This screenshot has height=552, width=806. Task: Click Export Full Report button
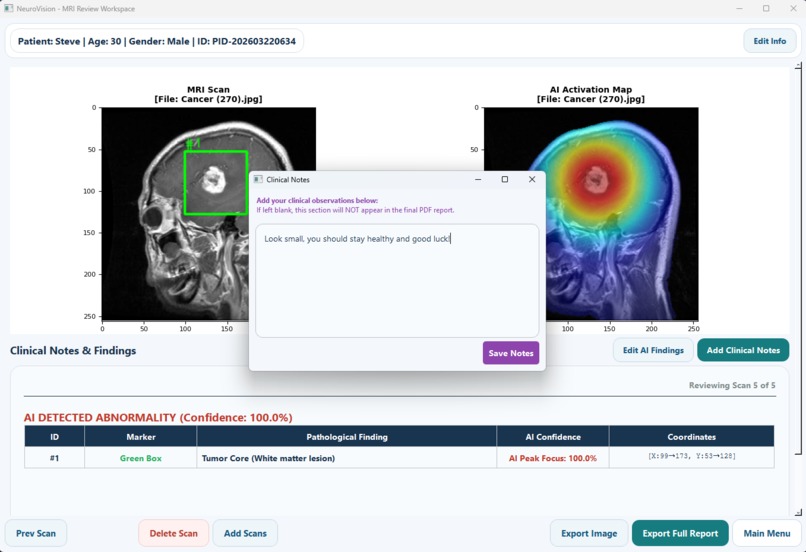tap(680, 533)
